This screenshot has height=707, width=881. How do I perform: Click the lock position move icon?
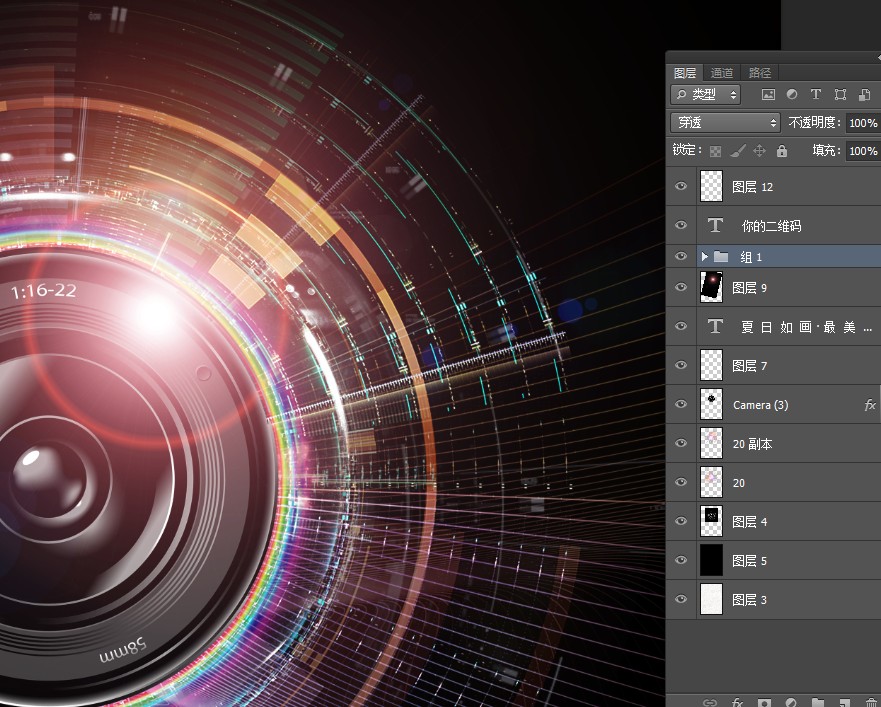tap(759, 151)
